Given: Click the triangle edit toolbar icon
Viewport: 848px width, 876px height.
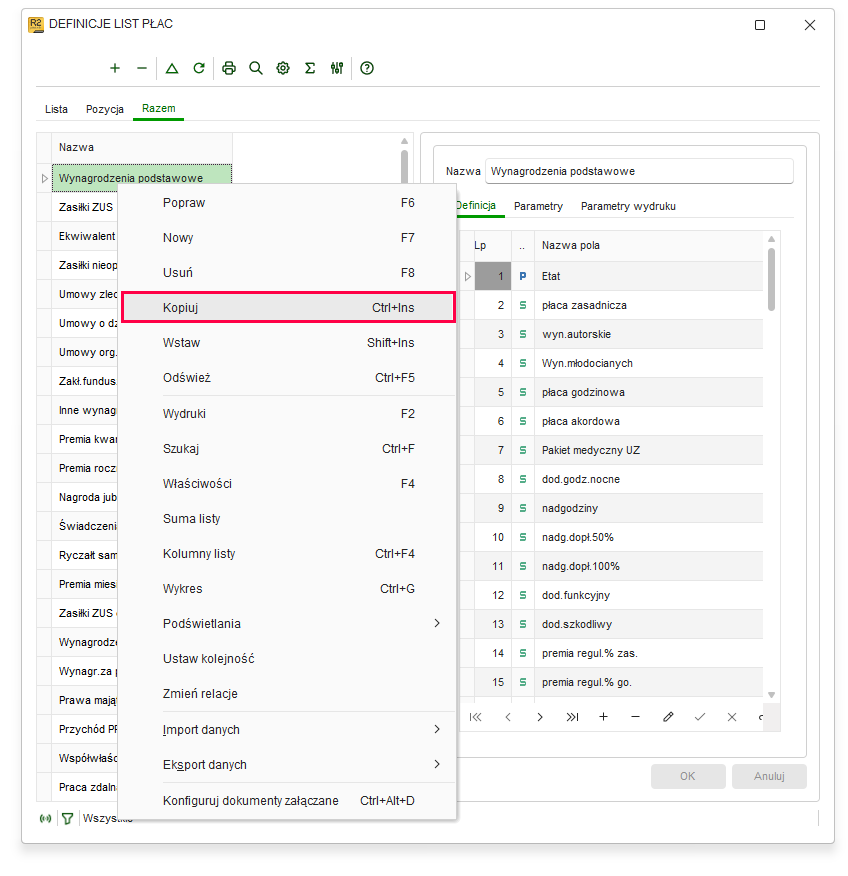Looking at the screenshot, I should pos(172,68).
